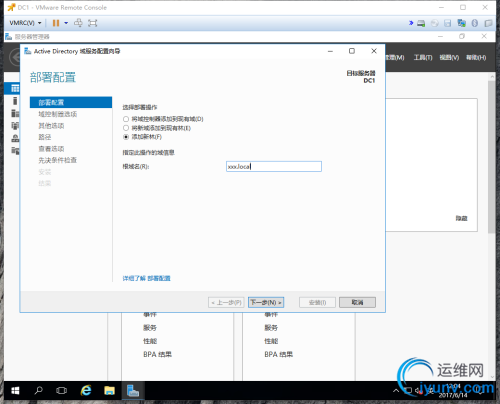Click the send Ctrl+Alt+Del toolbar icon
Image resolution: width=500 pixels, height=404 pixels.
click(78, 23)
